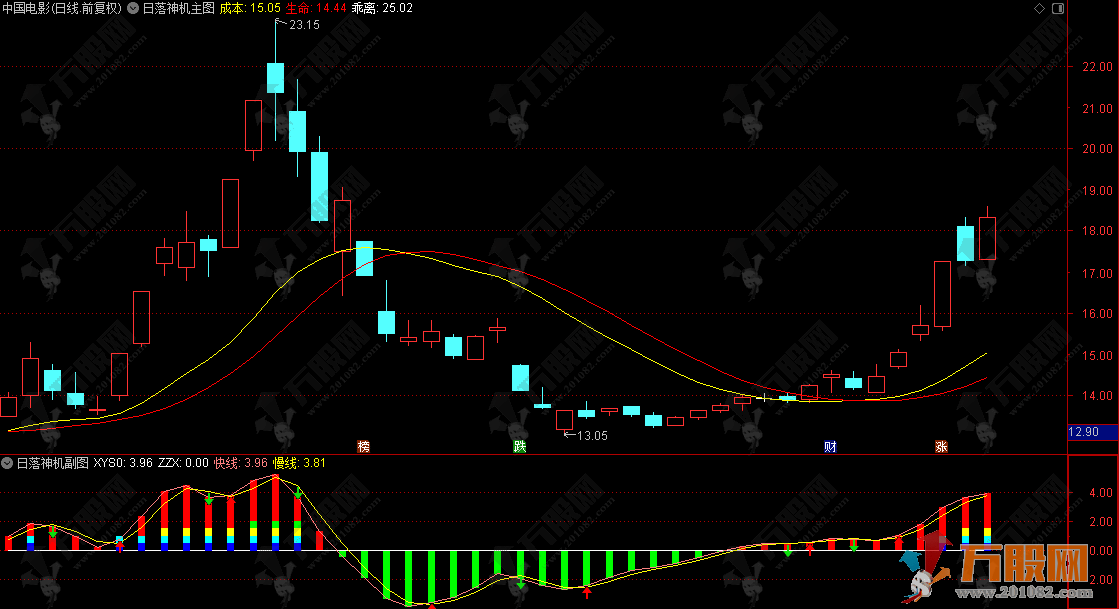This screenshot has width=1119, height=609.
Task: Click the red 涨 event marker
Action: pos(941,447)
